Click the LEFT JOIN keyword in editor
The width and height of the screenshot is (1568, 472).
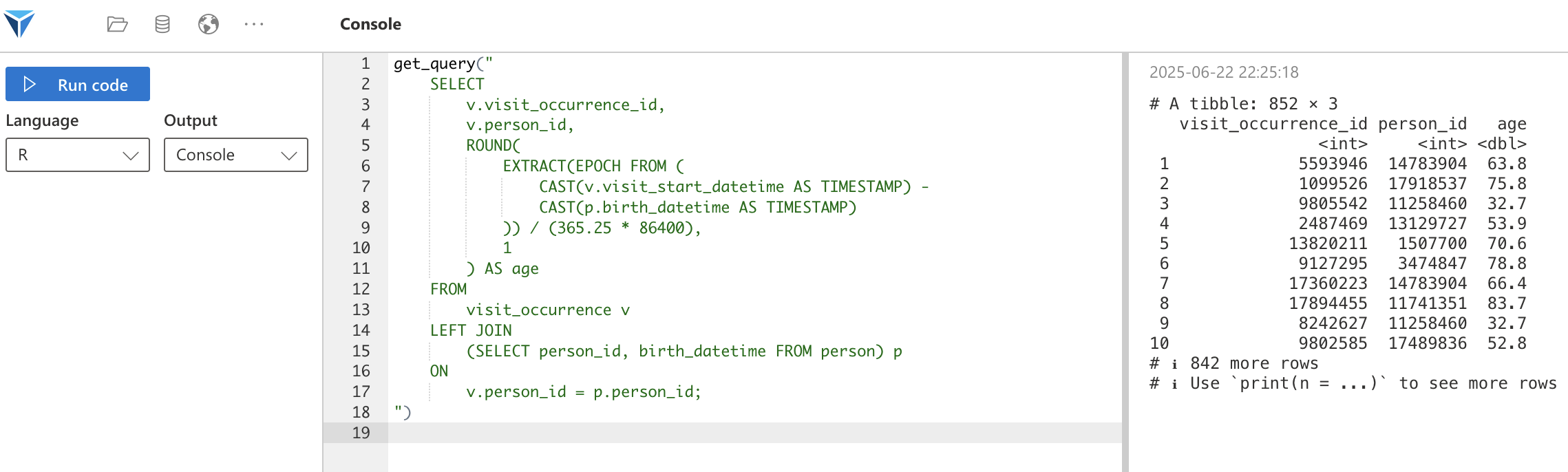pyautogui.click(x=471, y=330)
